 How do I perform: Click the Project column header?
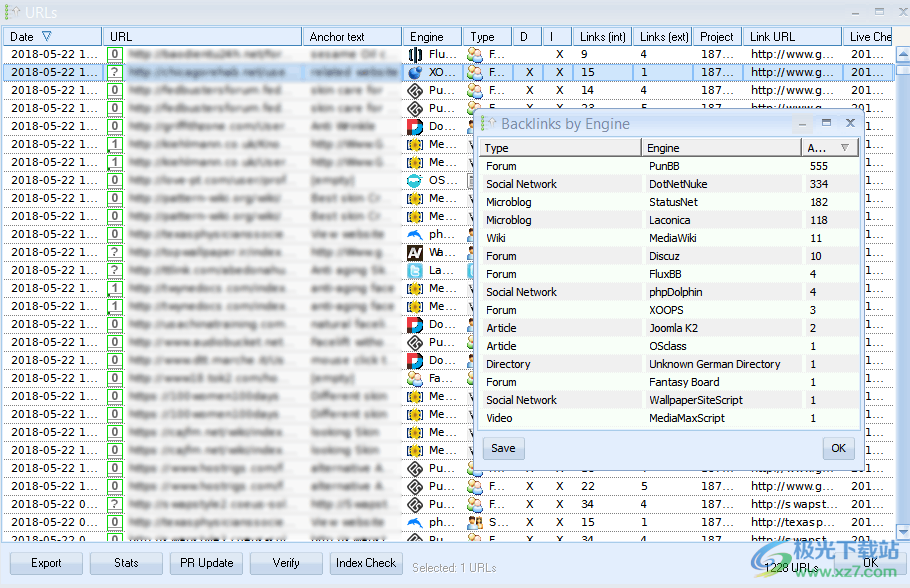717,37
